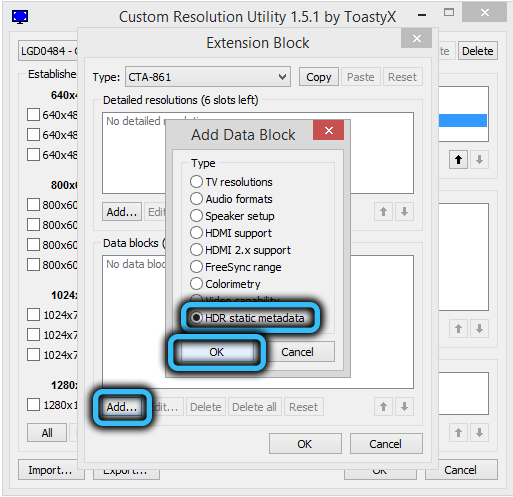This screenshot has width=513, height=497.
Task: Close the Add Data Block dialog
Action: [x=329, y=130]
